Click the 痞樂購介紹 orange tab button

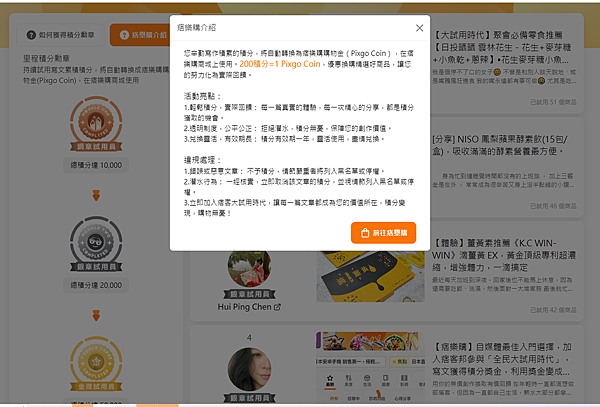[140, 35]
